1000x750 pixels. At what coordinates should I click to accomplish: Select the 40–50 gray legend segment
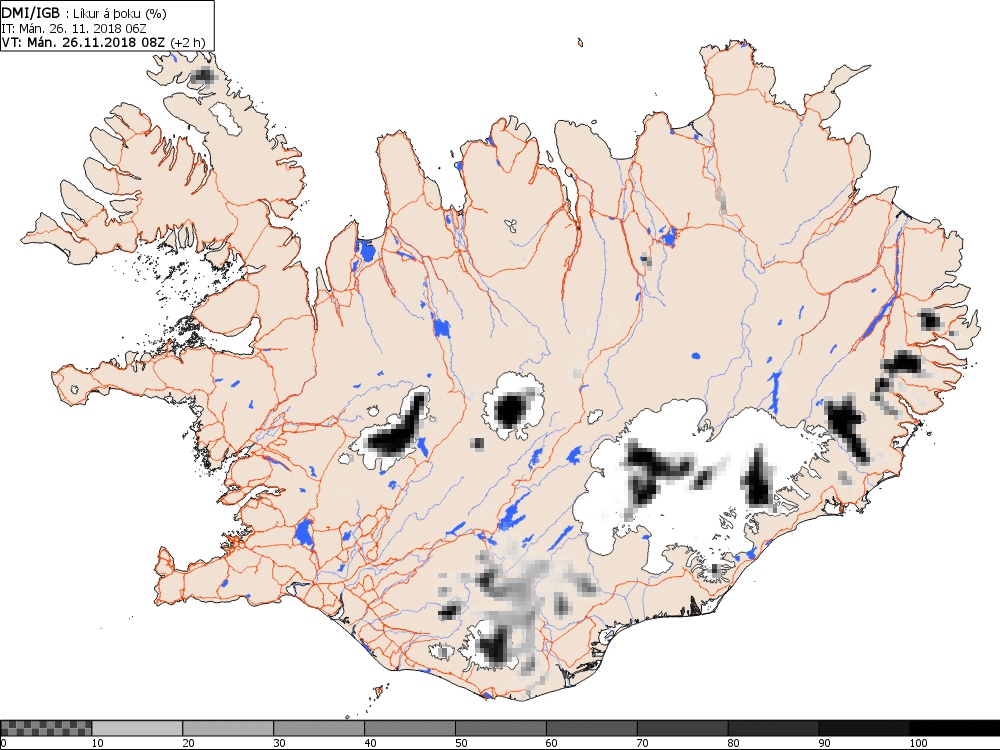[x=409, y=728]
